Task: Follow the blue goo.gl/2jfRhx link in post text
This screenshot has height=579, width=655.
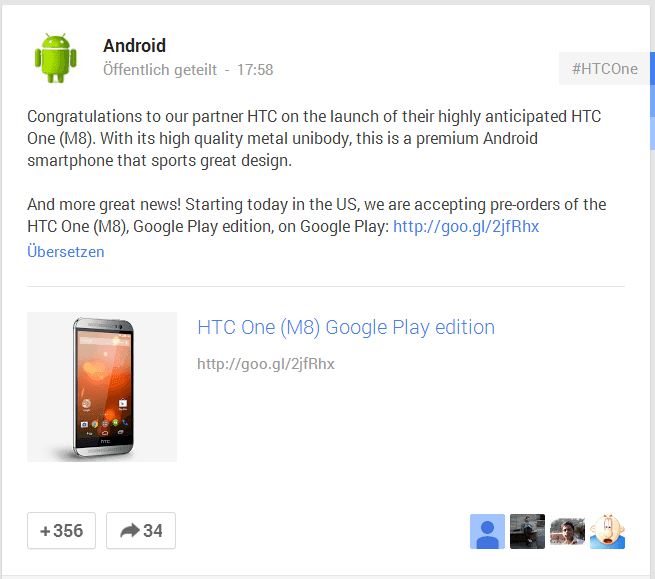Action: 466,226
